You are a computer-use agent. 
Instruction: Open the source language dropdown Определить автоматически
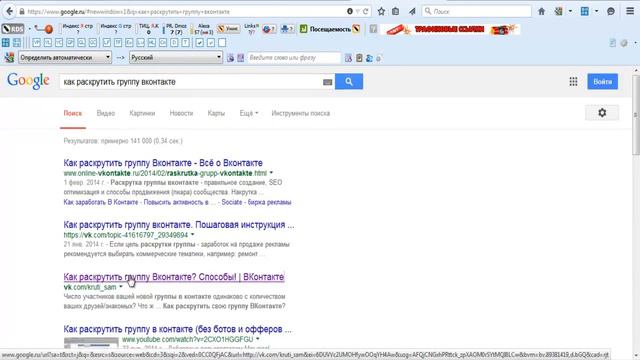tap(65, 58)
